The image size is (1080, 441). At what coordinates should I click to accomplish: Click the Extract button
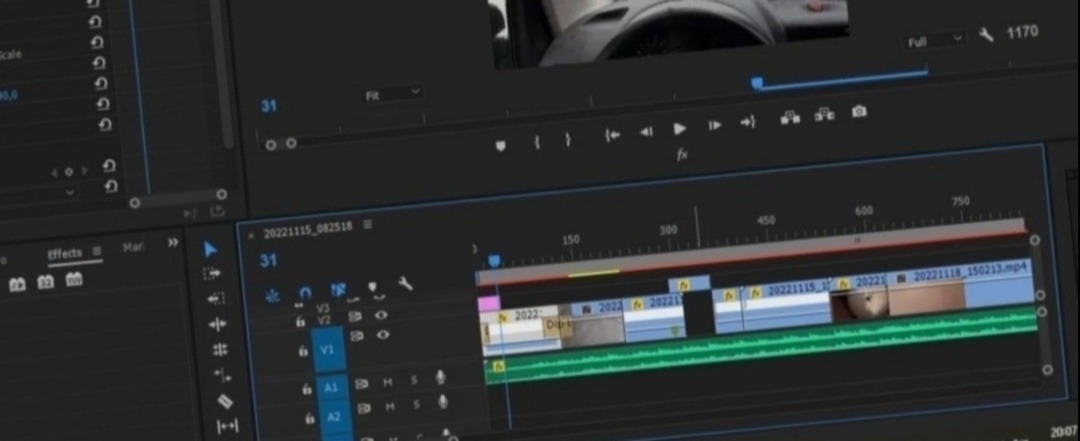pos(824,114)
